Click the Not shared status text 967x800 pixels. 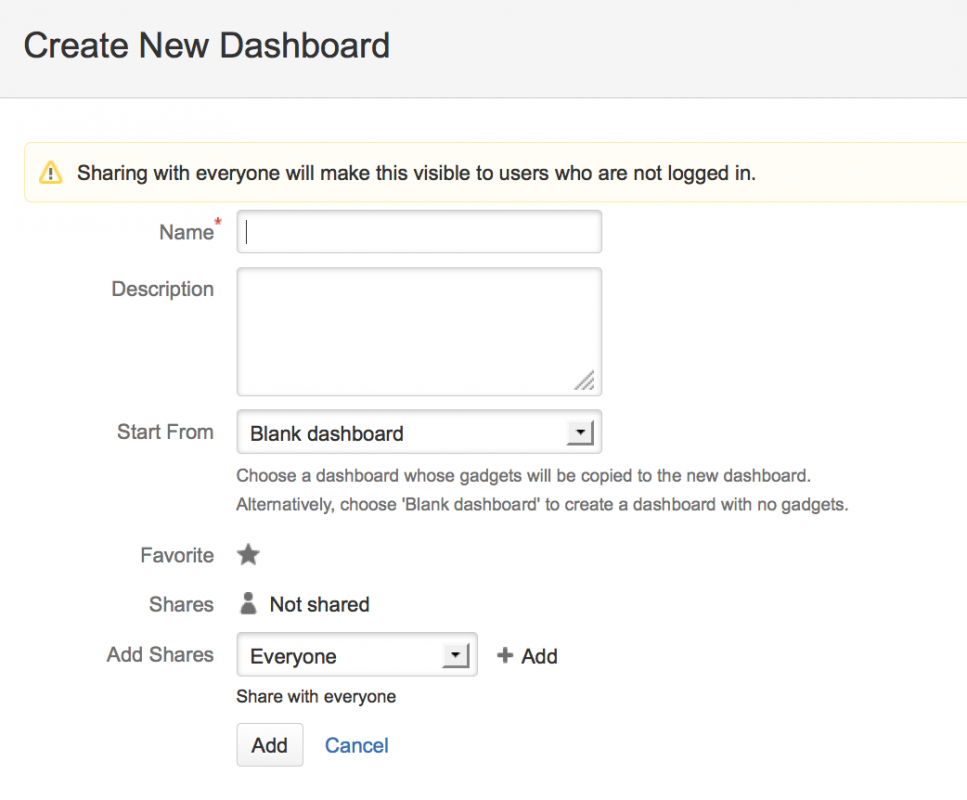pyautogui.click(x=319, y=605)
